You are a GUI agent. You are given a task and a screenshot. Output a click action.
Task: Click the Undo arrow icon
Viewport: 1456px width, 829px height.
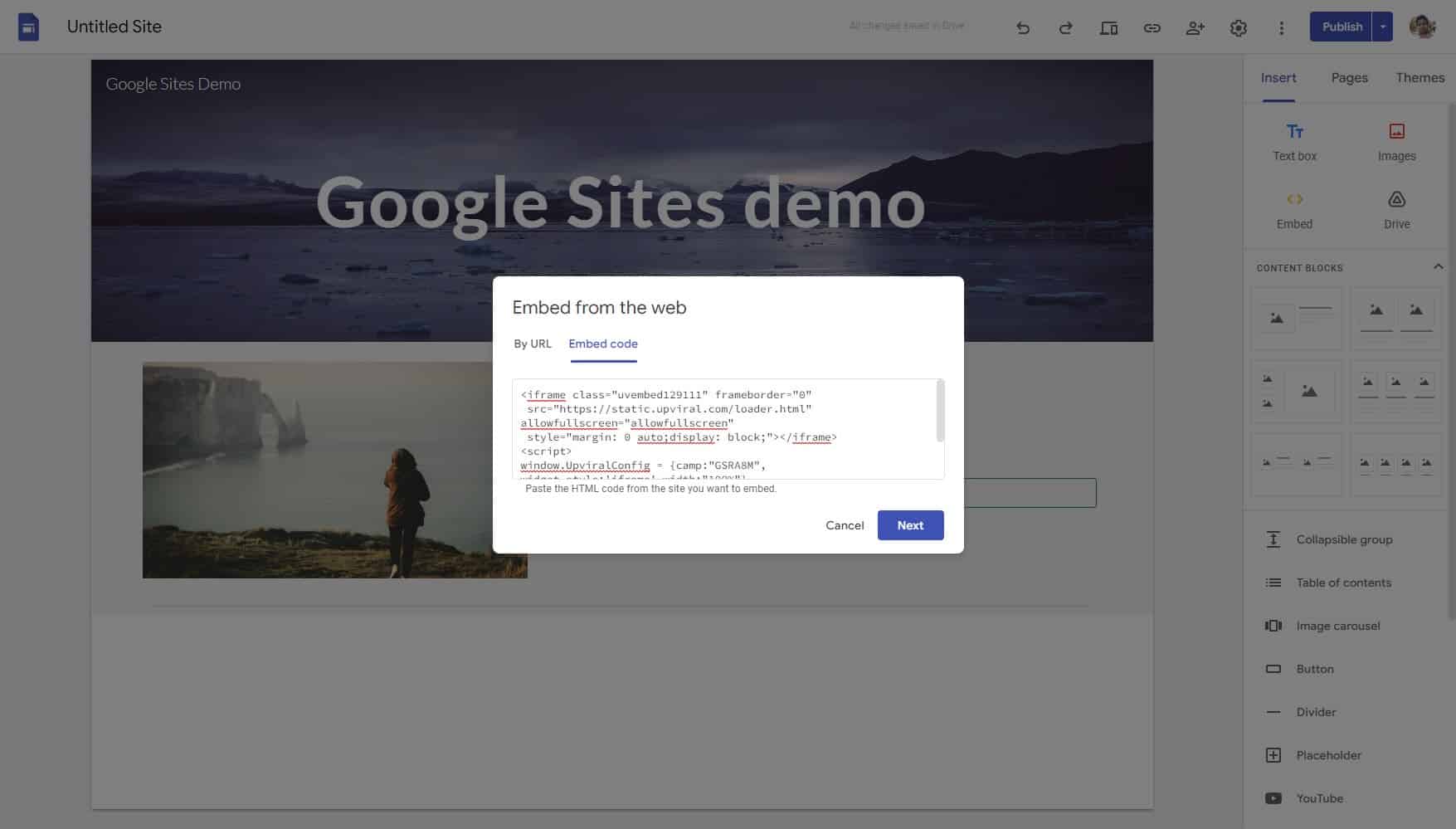pos(1023,27)
